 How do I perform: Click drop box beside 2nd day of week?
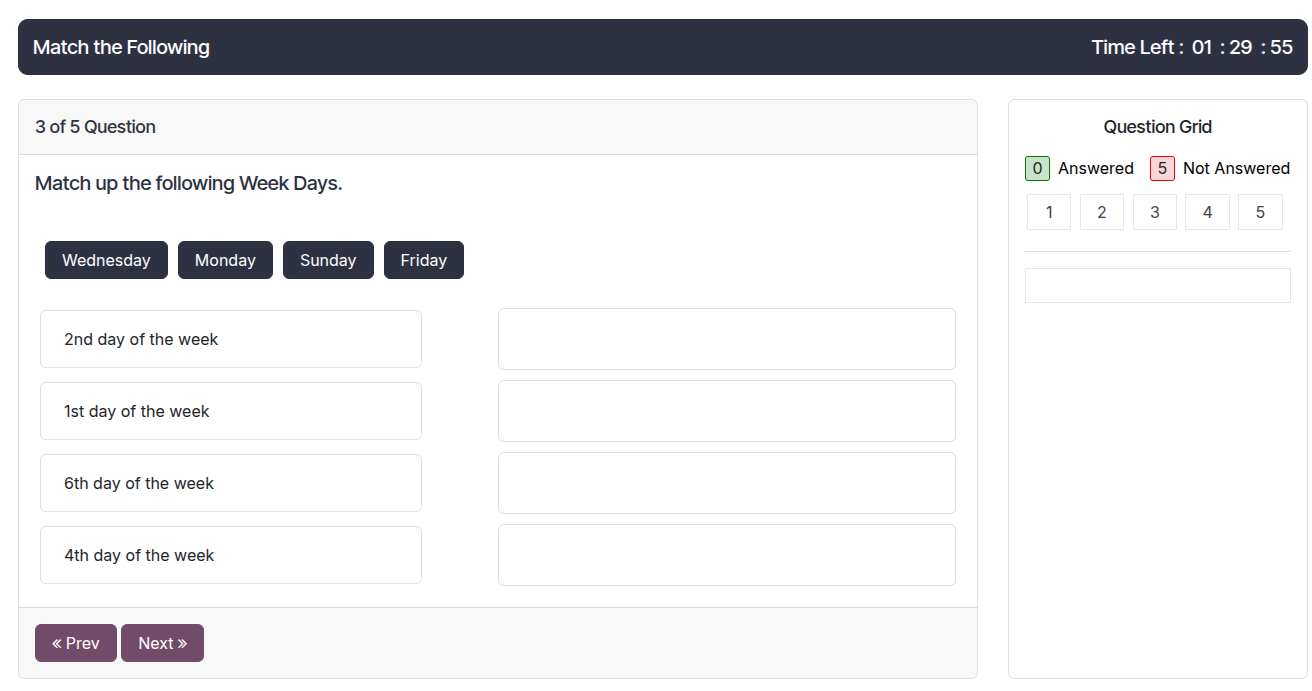(x=726, y=339)
